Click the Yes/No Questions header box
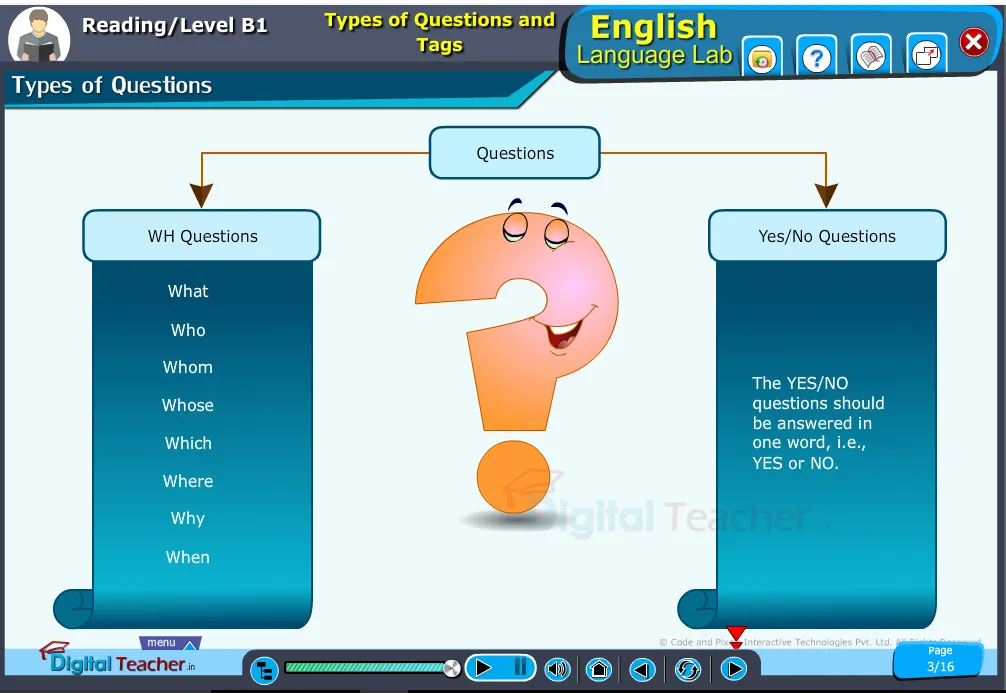The image size is (1006, 693). [x=827, y=235]
